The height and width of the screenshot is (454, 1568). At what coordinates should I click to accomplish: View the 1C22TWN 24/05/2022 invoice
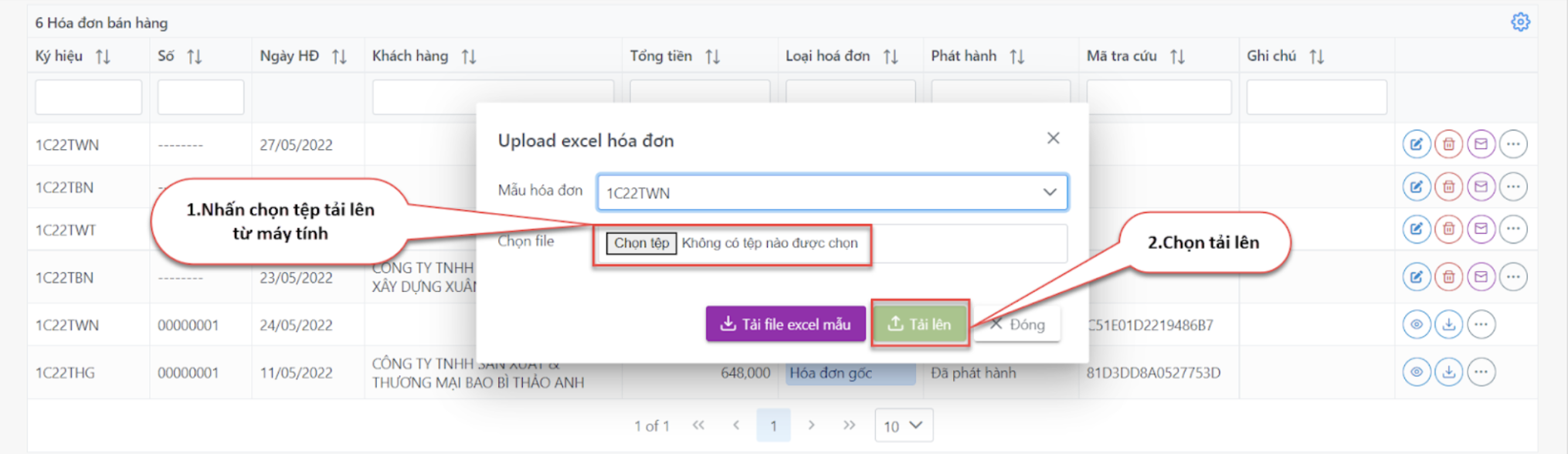1417,324
